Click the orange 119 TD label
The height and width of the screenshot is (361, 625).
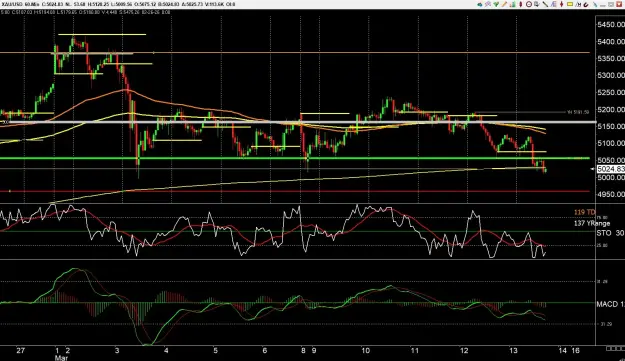click(585, 212)
